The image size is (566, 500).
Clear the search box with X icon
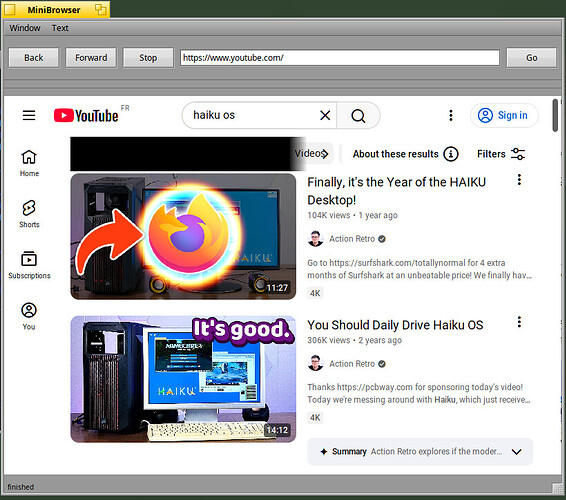point(325,116)
